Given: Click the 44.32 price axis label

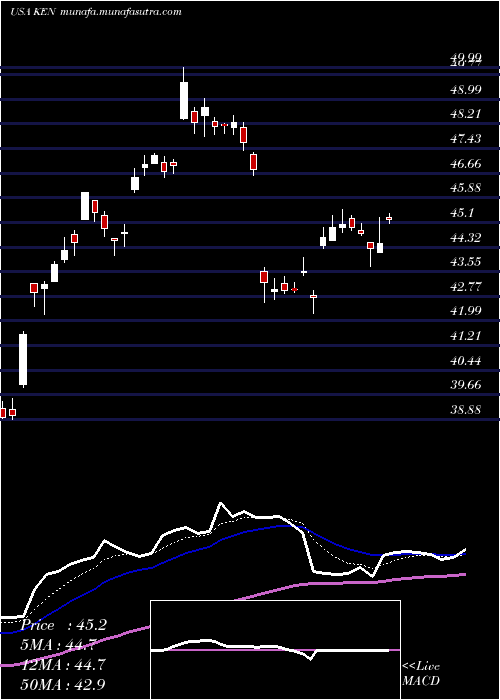Looking at the screenshot, I should pyautogui.click(x=467, y=238).
